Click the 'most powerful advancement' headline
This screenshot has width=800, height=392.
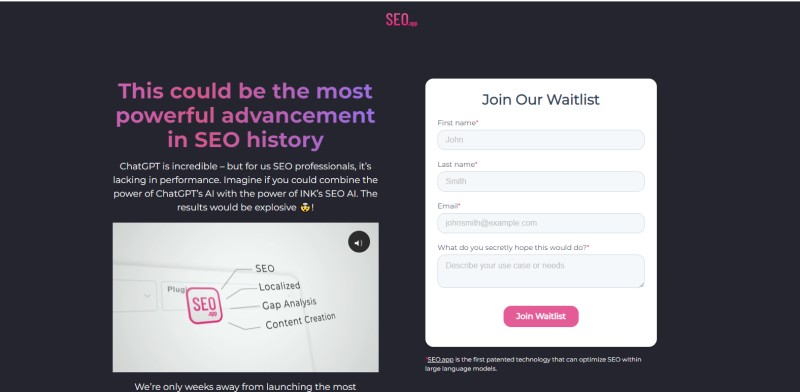(245, 115)
